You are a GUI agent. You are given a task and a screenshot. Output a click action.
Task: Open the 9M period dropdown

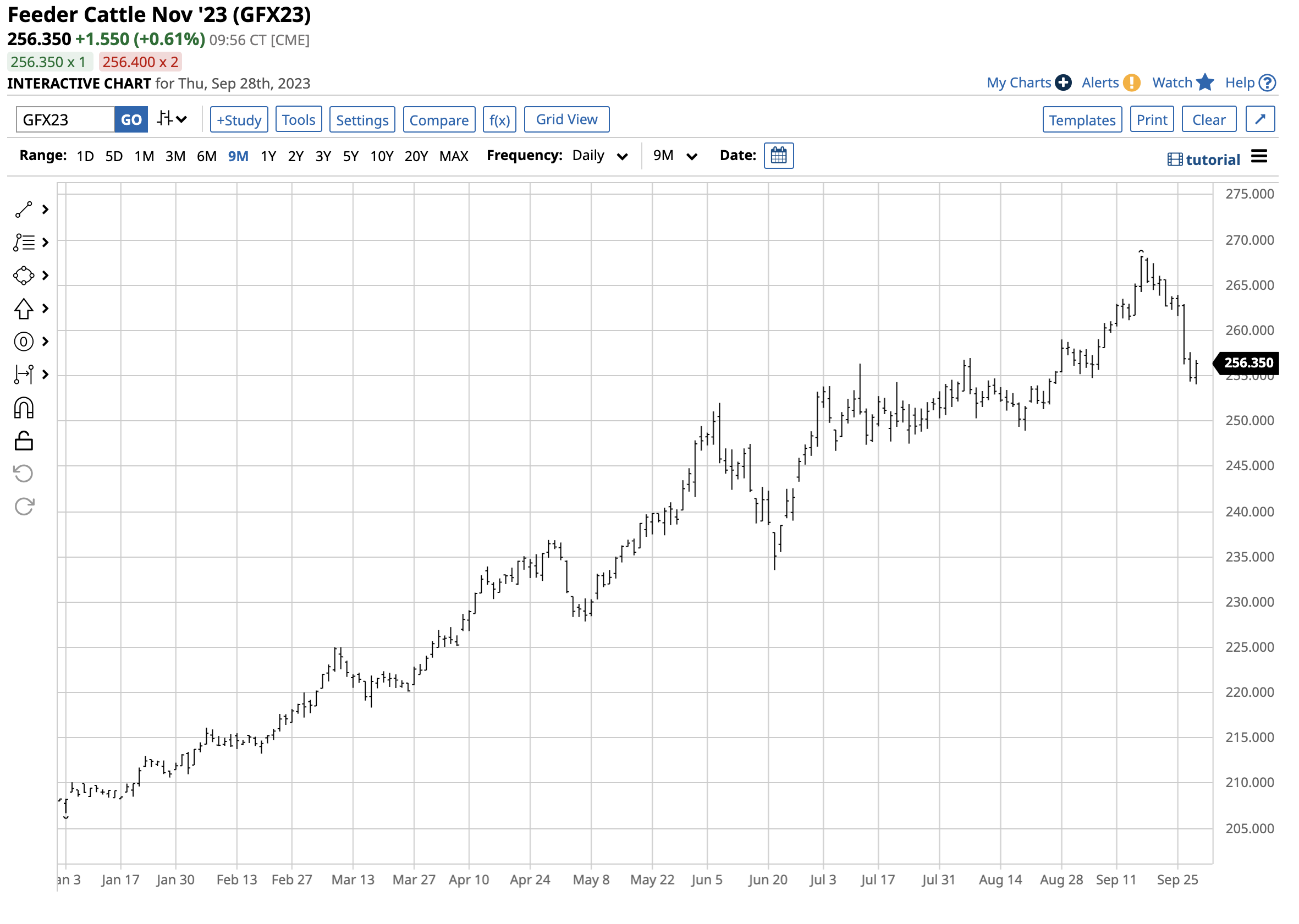point(675,156)
